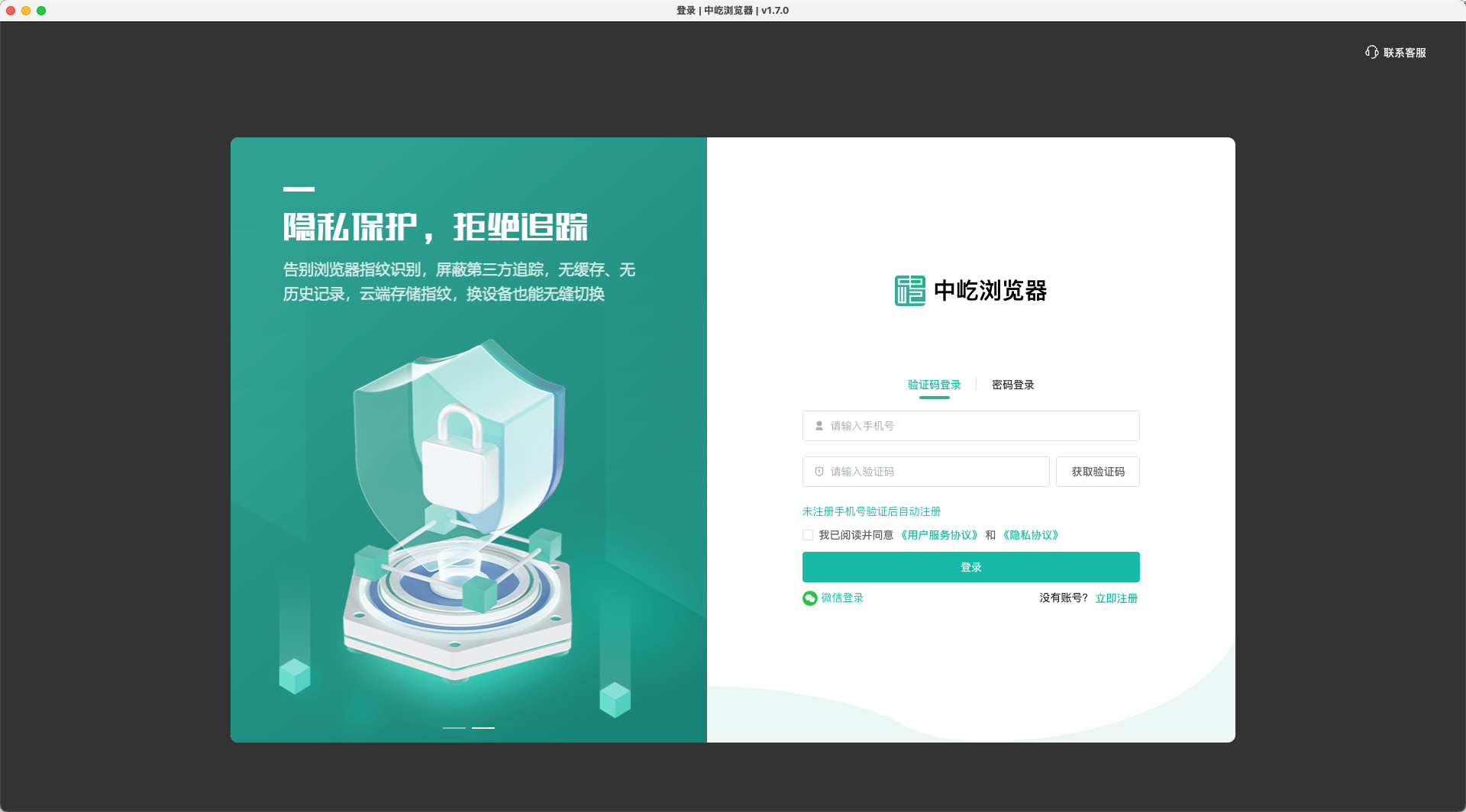This screenshot has height=812, width=1466.
Task: Tick the agreement checkbox 我已阅读并同意
Action: click(x=808, y=535)
